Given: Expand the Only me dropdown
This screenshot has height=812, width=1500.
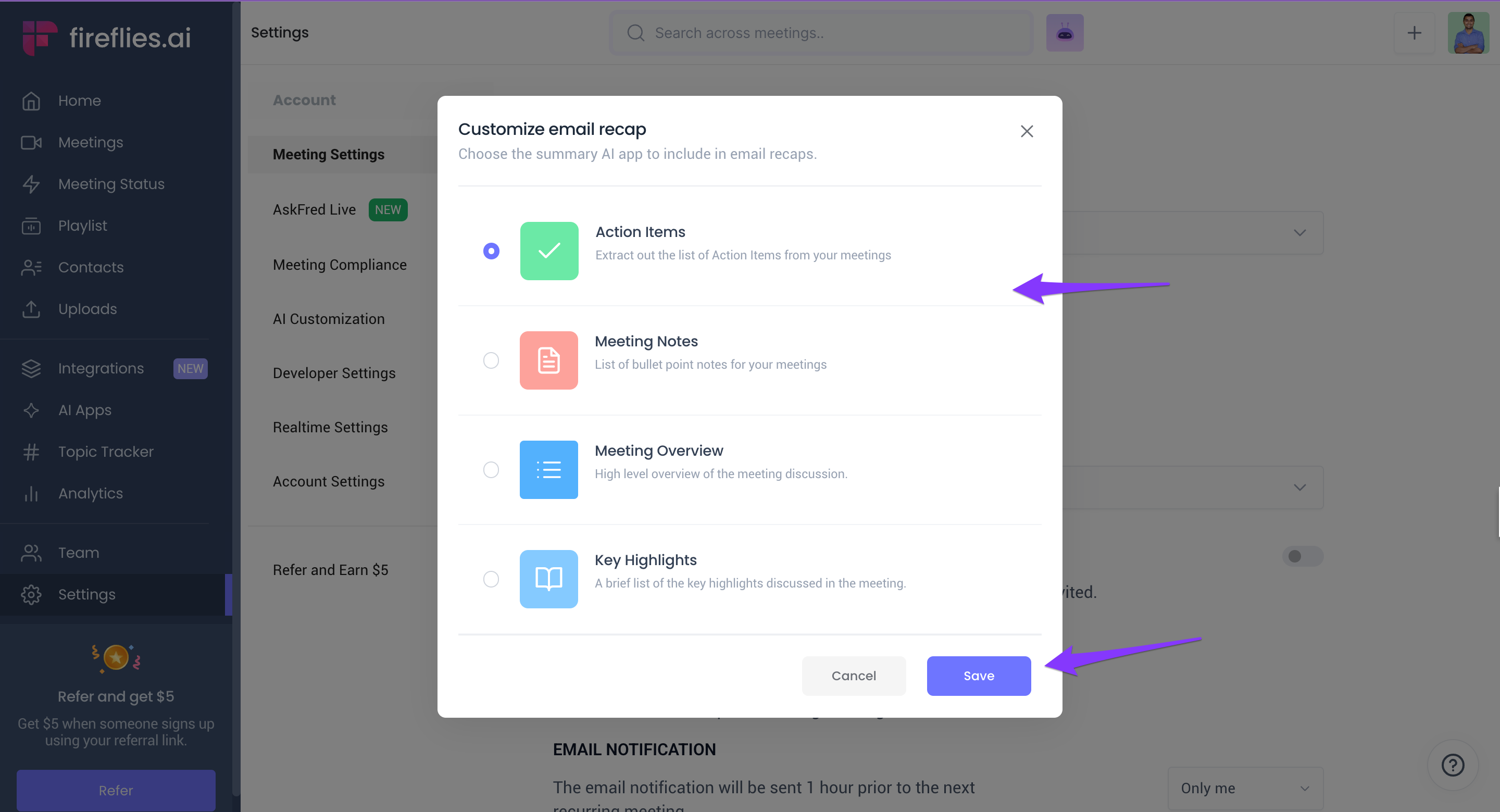Looking at the screenshot, I should [1245, 788].
